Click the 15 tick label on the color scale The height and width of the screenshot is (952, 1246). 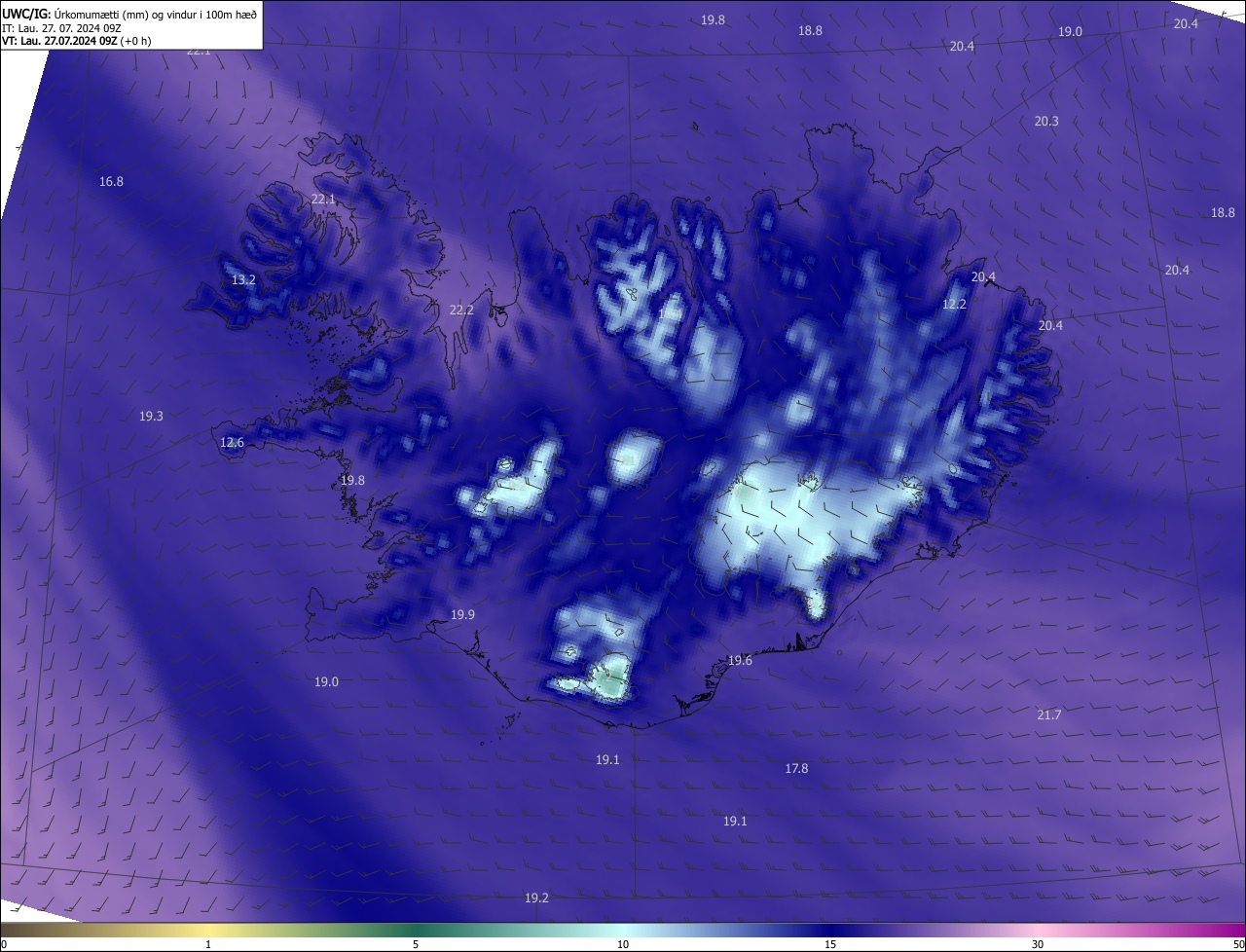[x=830, y=944]
